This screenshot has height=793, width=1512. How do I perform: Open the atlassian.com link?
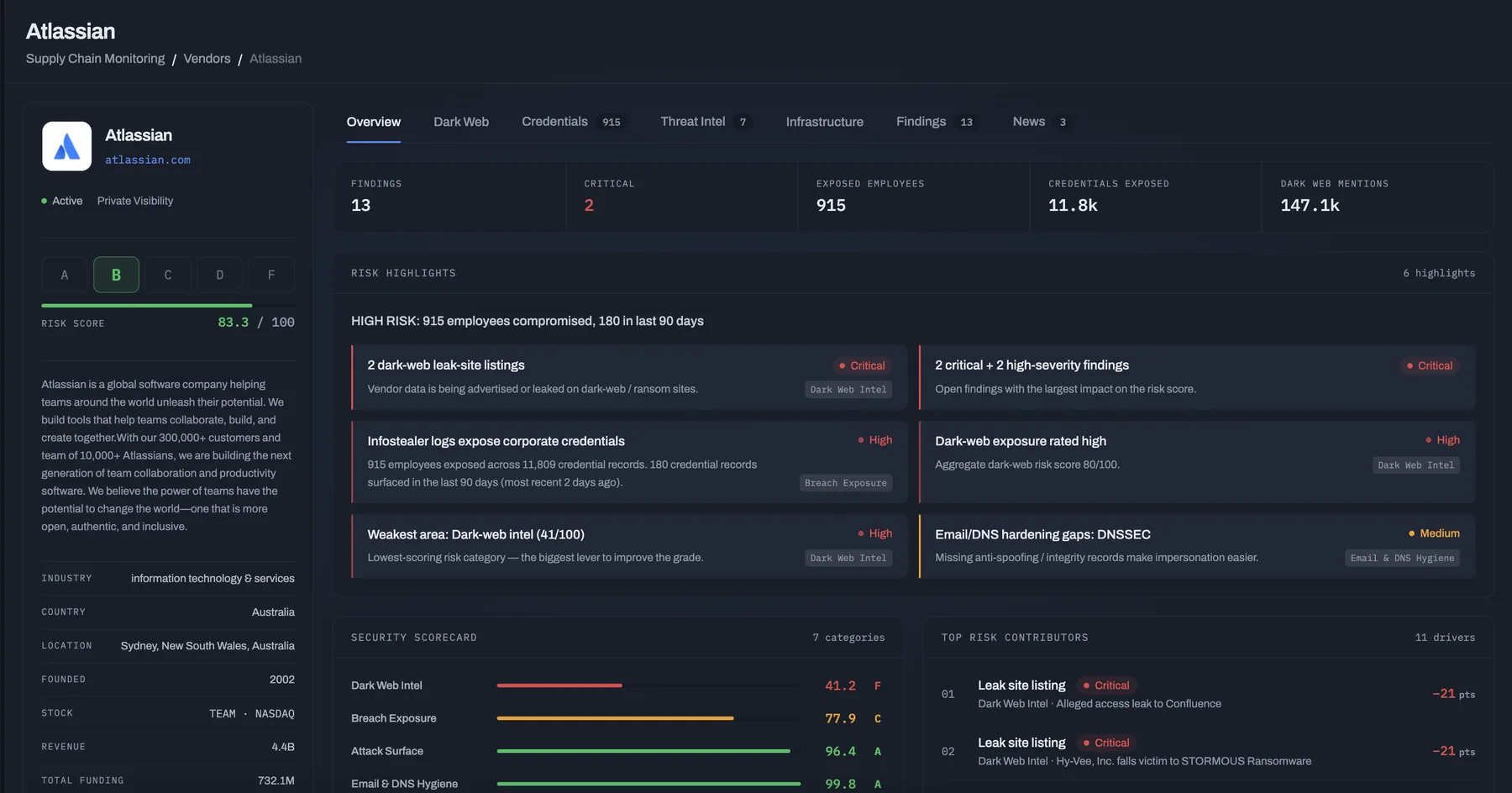148,160
